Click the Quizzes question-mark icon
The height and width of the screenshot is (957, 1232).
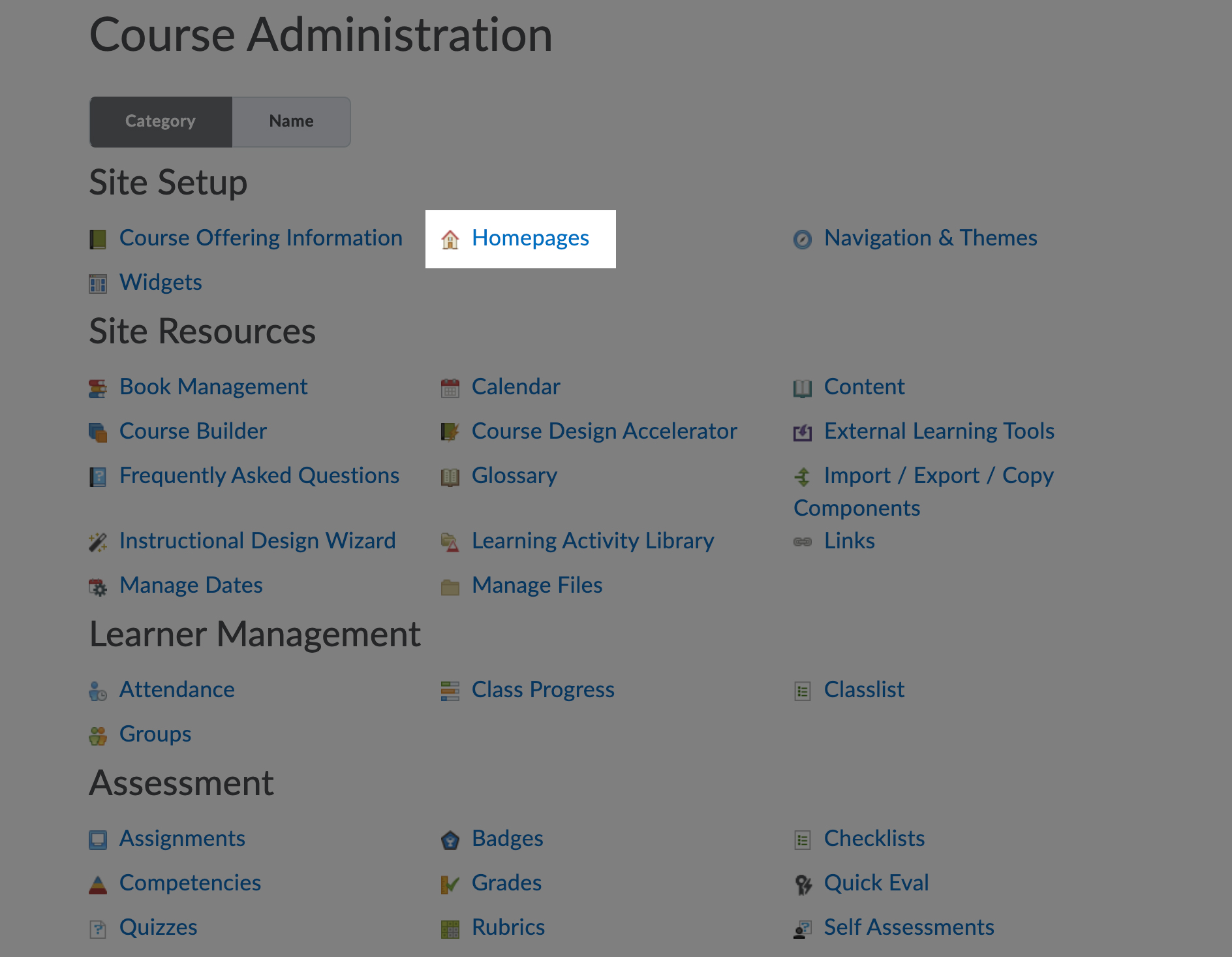coord(98,928)
